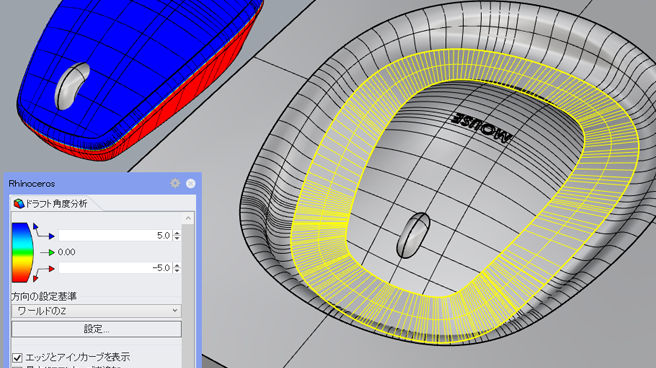Click the green zero-angle arrow marker
Viewport: 656px width, 368px height.
51,252
